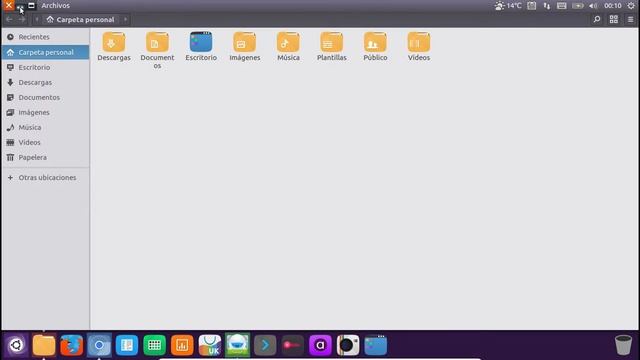Open the hamburger menu in the toolbar

631,19
